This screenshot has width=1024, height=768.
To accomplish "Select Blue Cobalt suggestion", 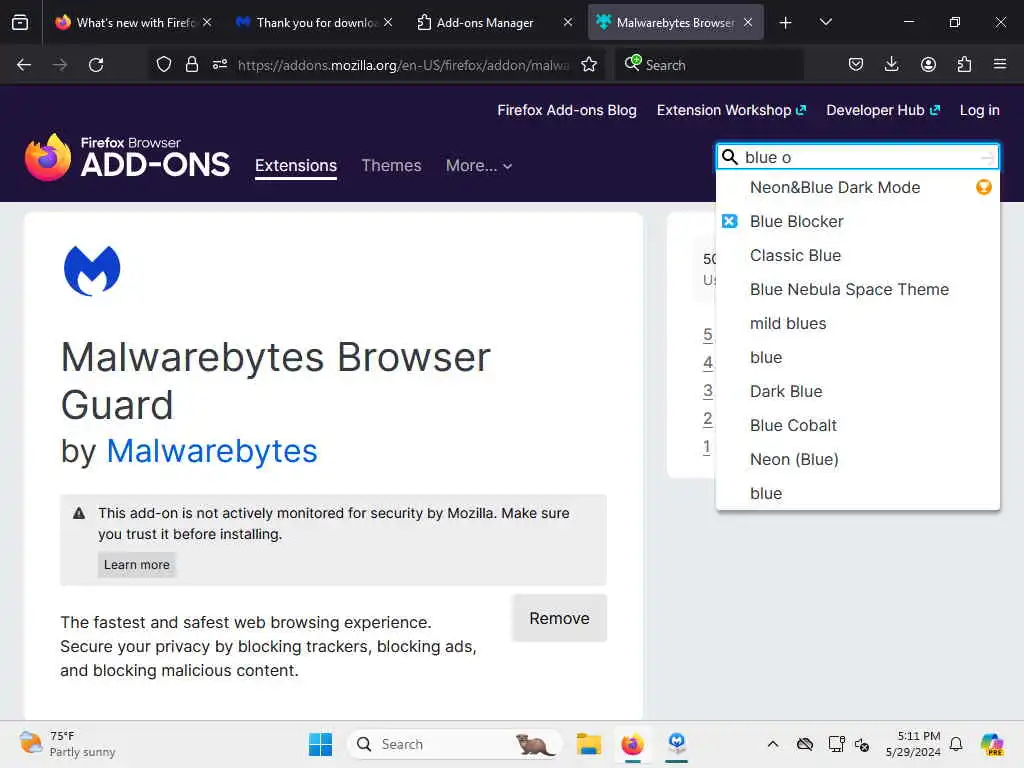I will point(857,425).
